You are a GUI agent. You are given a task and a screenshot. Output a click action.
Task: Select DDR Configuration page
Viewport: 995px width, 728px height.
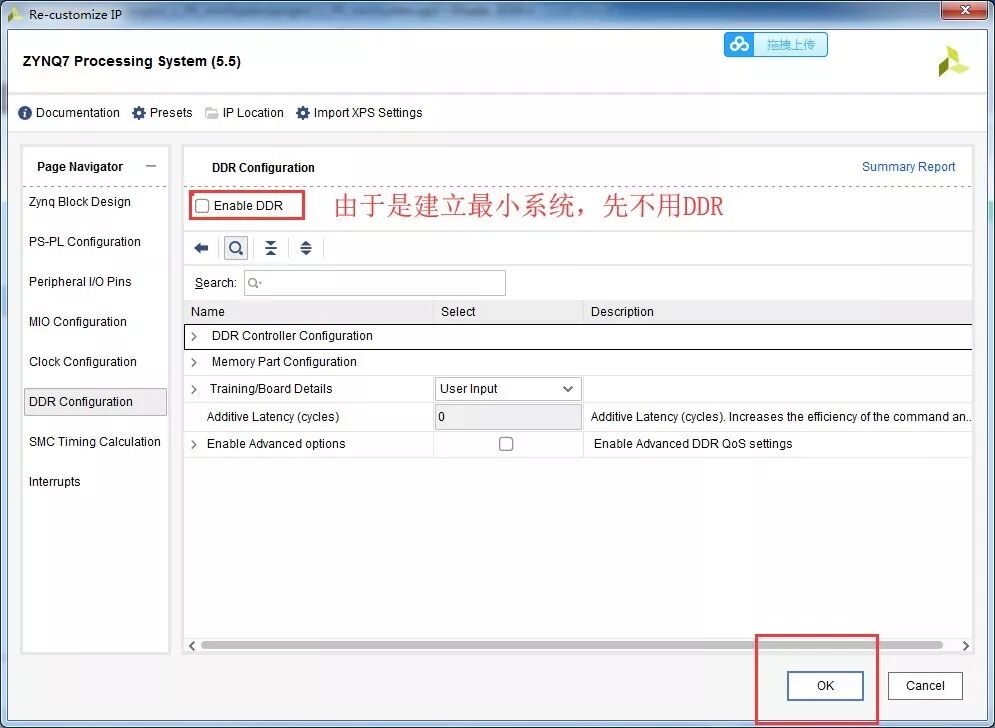click(x=95, y=402)
